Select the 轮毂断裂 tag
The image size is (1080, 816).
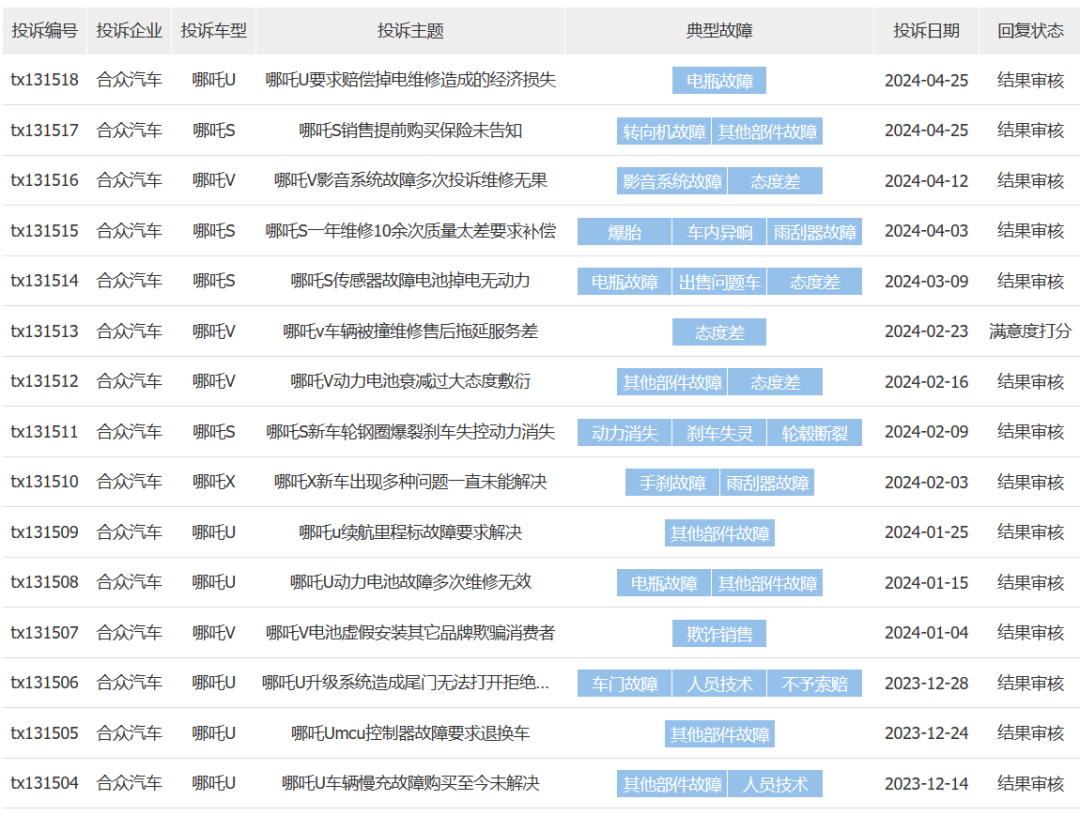[x=814, y=433]
